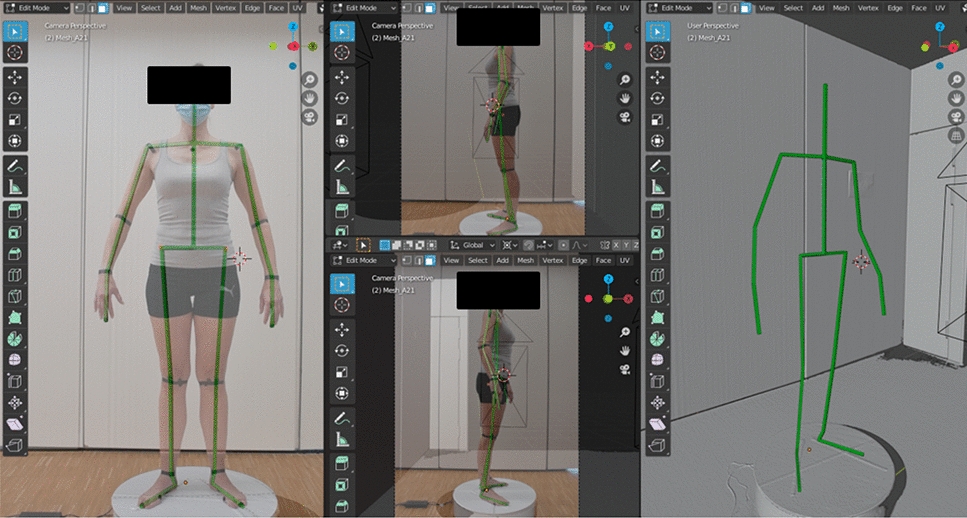The width and height of the screenshot is (967, 518).
Task: Pick the Annotate tool in the right viewport
Action: (658, 165)
